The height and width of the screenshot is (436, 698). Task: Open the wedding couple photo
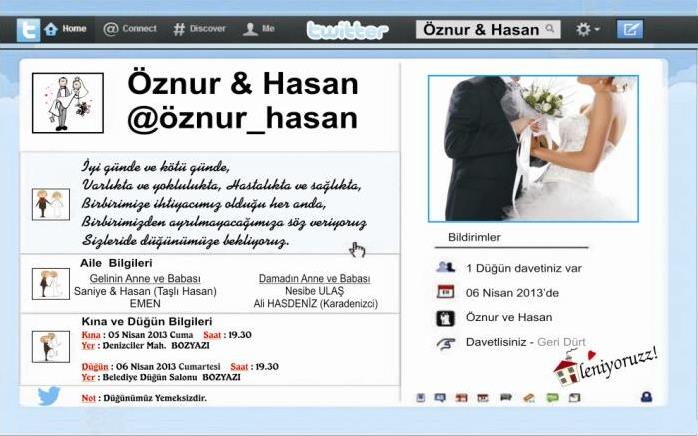[533, 148]
